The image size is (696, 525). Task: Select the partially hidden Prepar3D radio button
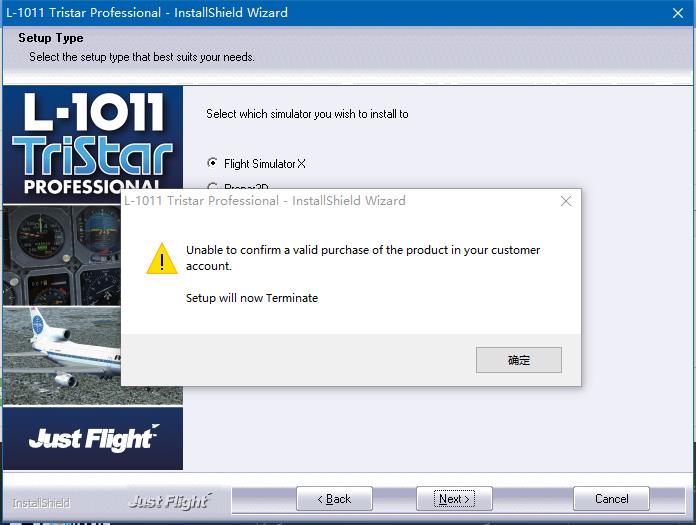pyautogui.click(x=212, y=186)
